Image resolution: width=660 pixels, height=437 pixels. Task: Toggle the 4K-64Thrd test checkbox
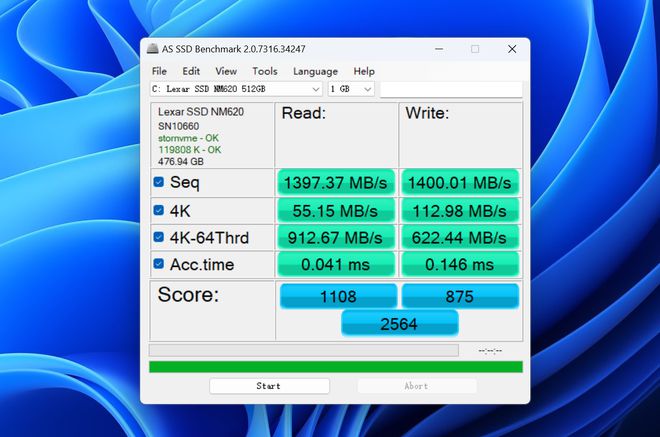[159, 237]
